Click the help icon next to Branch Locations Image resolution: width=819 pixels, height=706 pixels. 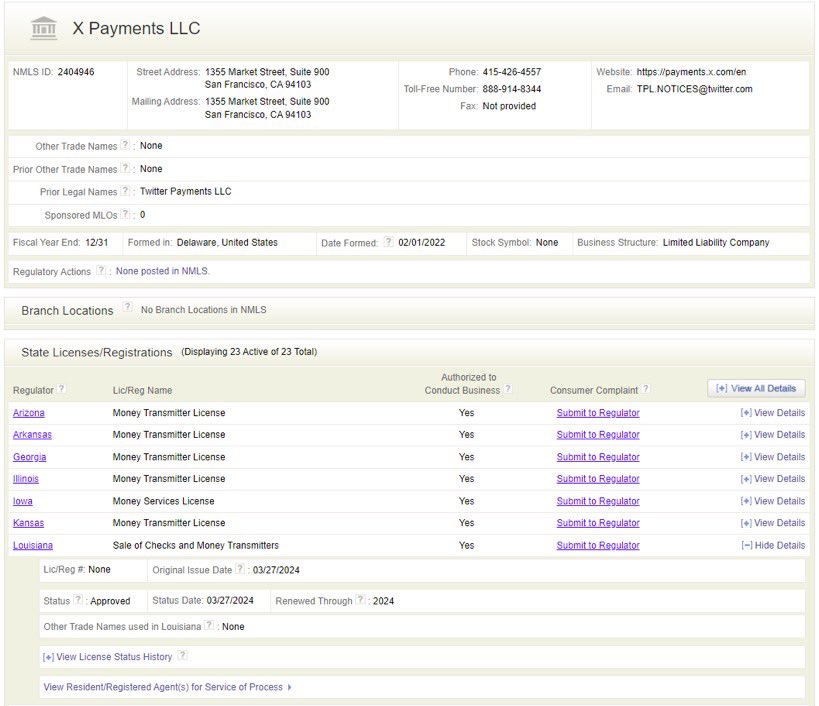127,307
